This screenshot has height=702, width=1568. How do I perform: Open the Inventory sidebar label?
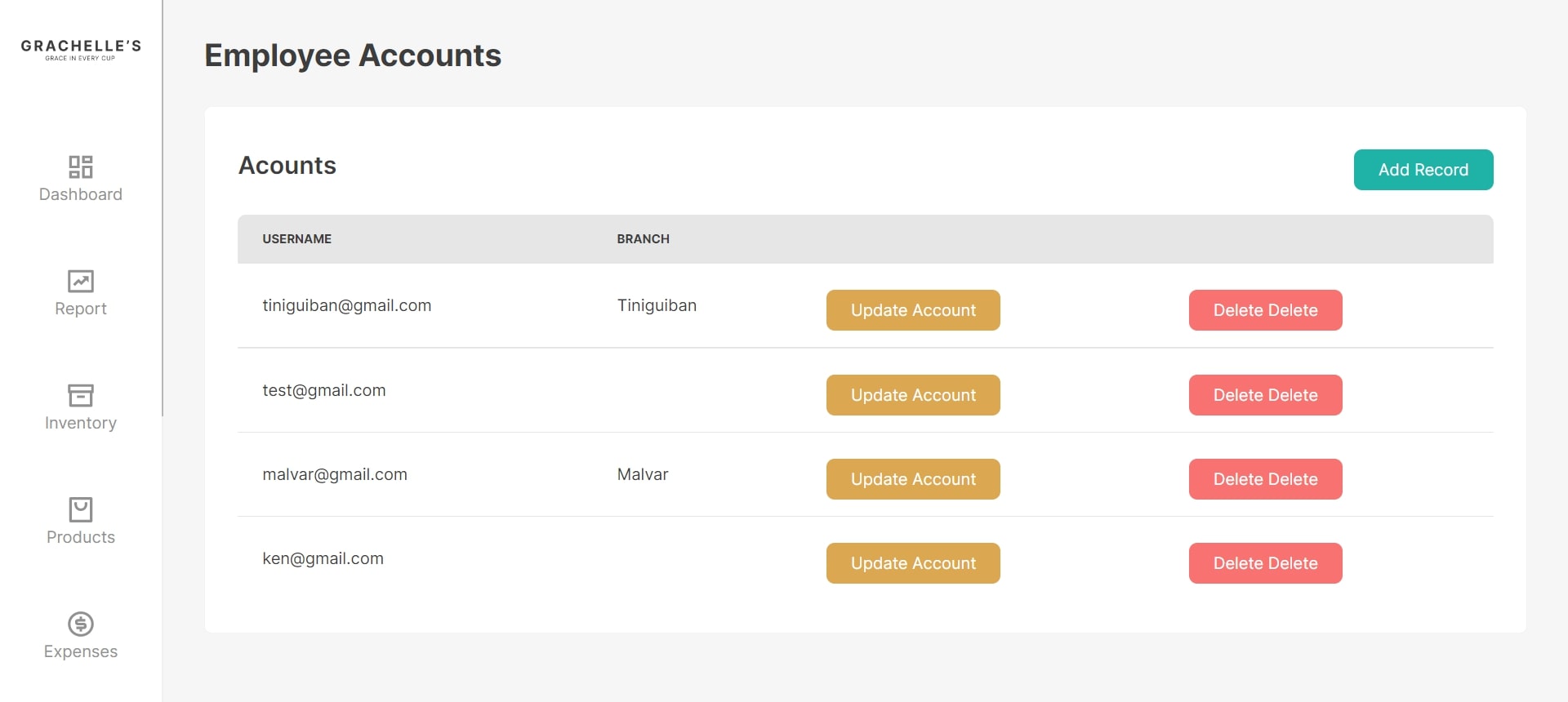81,423
